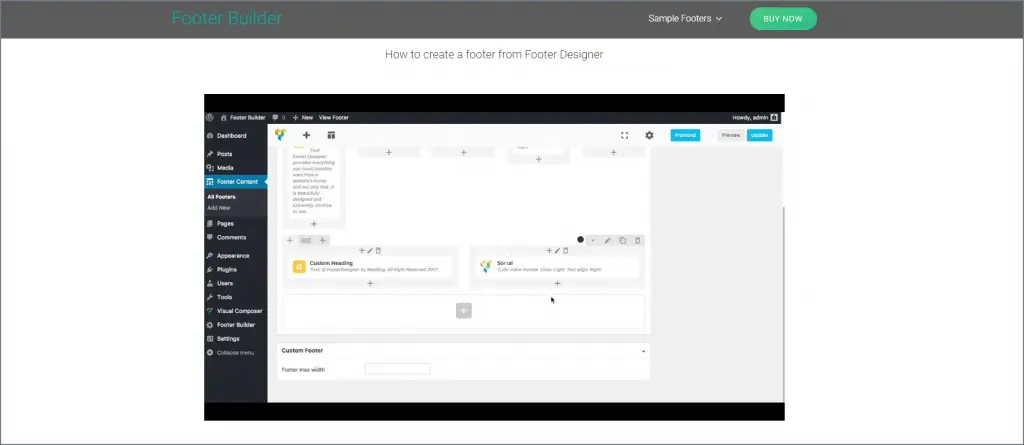Image resolution: width=1024 pixels, height=445 pixels.
Task: Click the fullscreen icon in editor toolbar
Action: 624,135
